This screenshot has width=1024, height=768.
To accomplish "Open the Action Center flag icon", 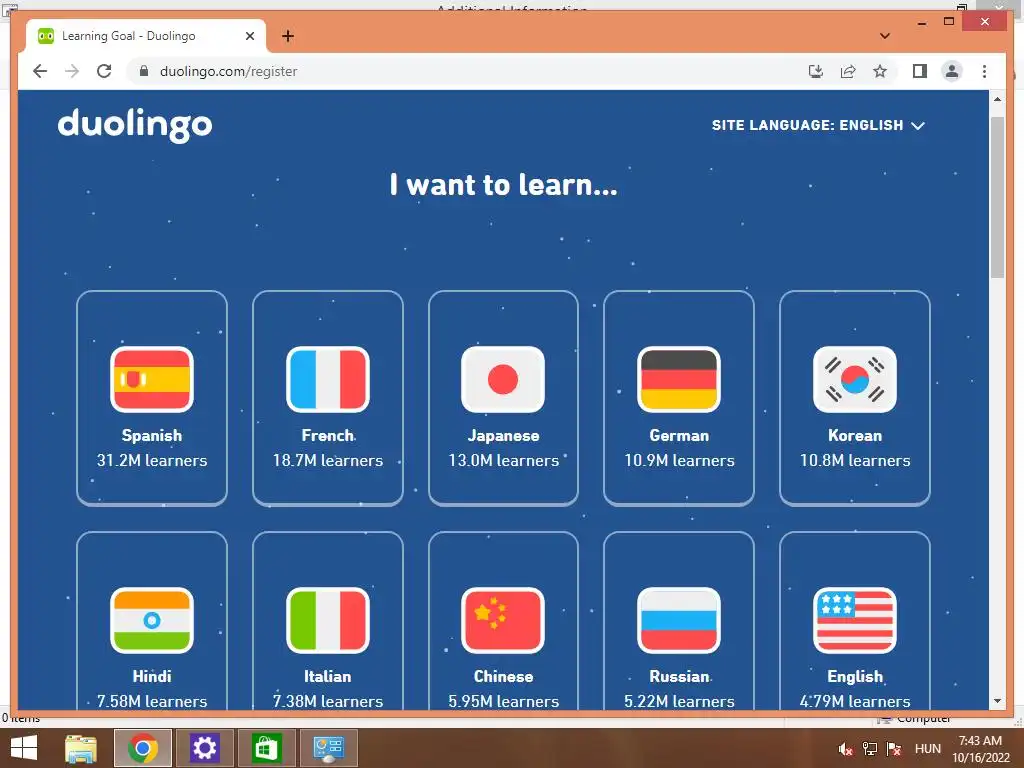I will click(x=894, y=749).
